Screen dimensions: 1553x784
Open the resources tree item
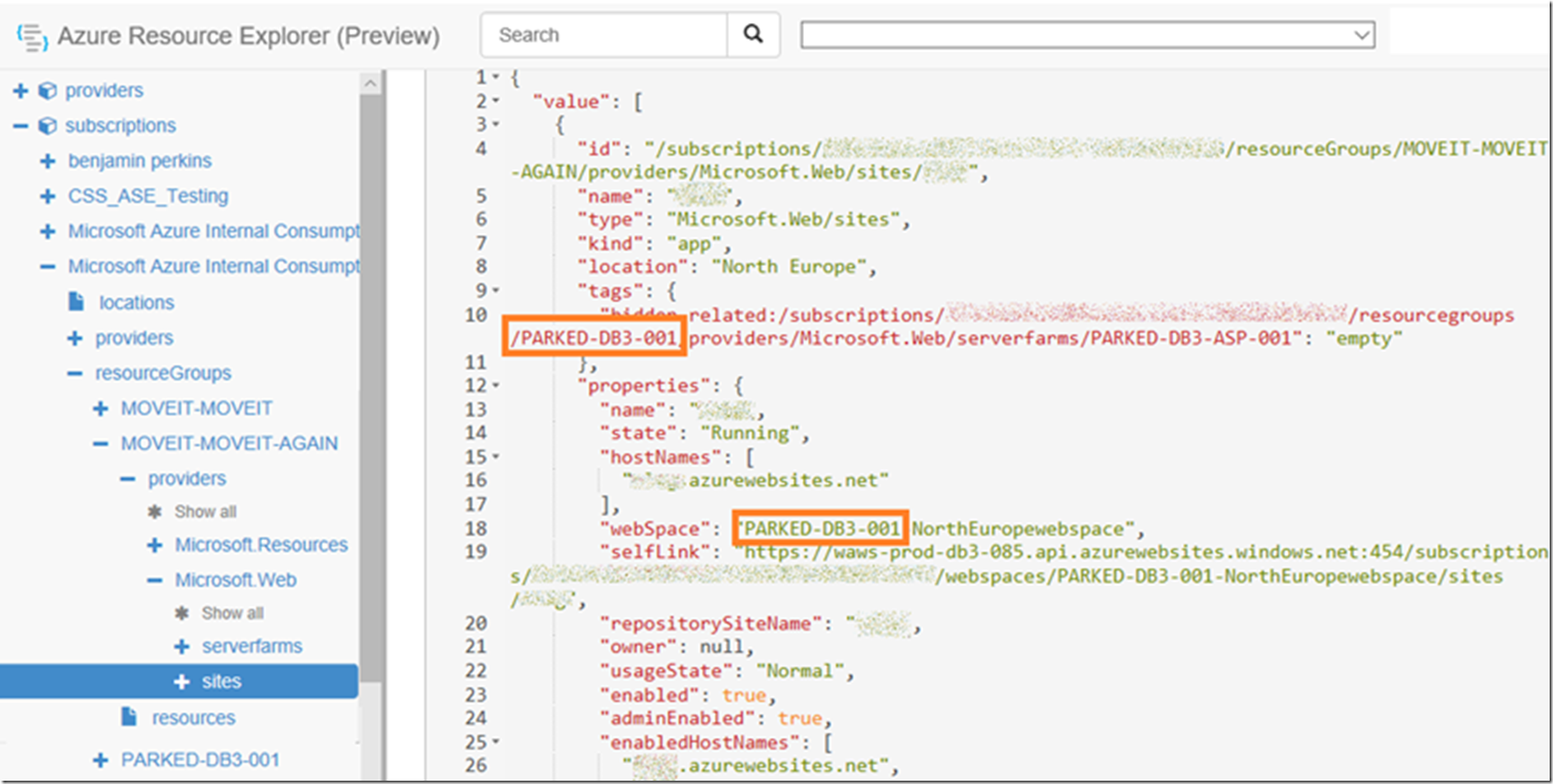(x=194, y=717)
